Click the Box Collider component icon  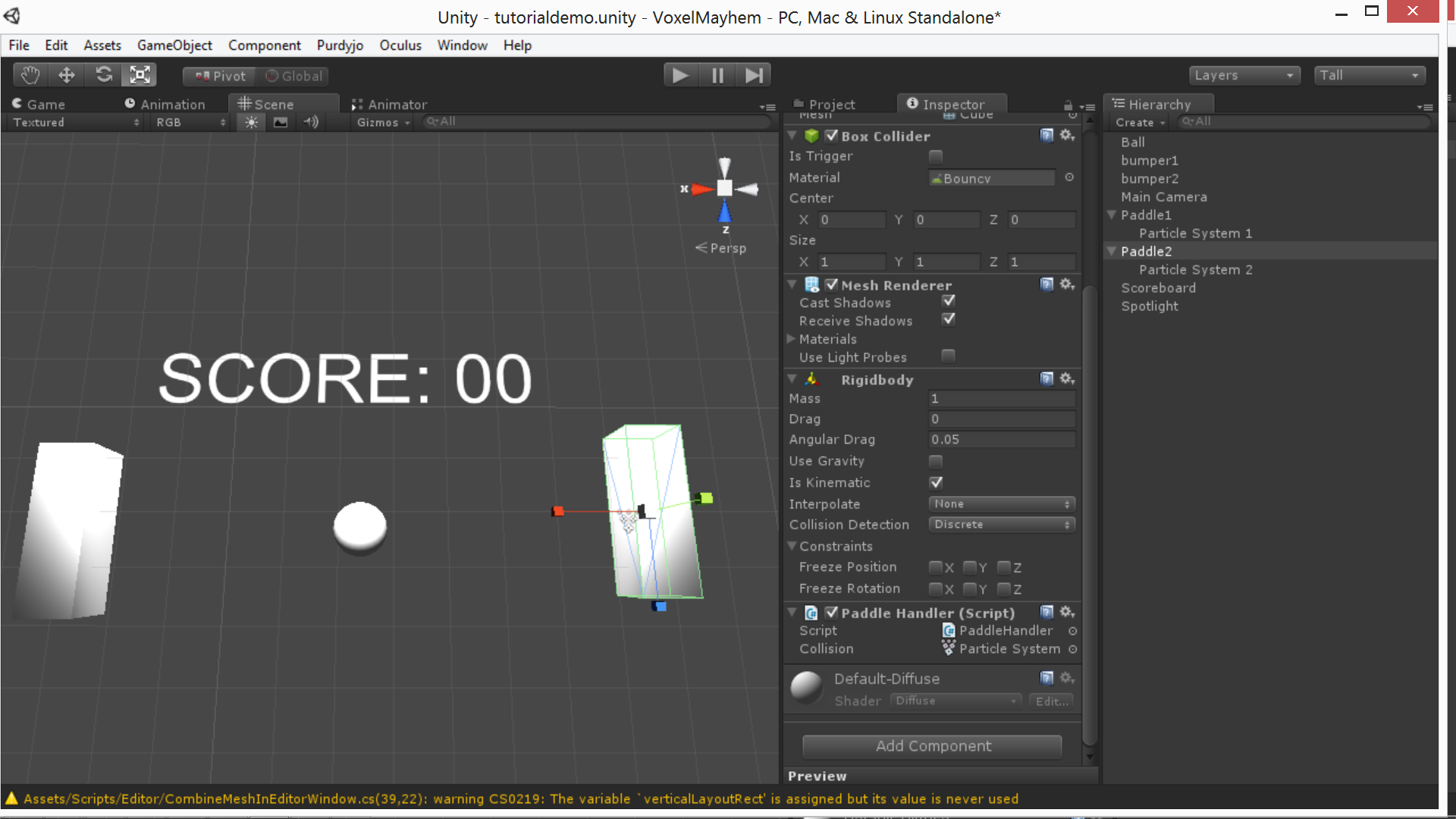(x=812, y=136)
